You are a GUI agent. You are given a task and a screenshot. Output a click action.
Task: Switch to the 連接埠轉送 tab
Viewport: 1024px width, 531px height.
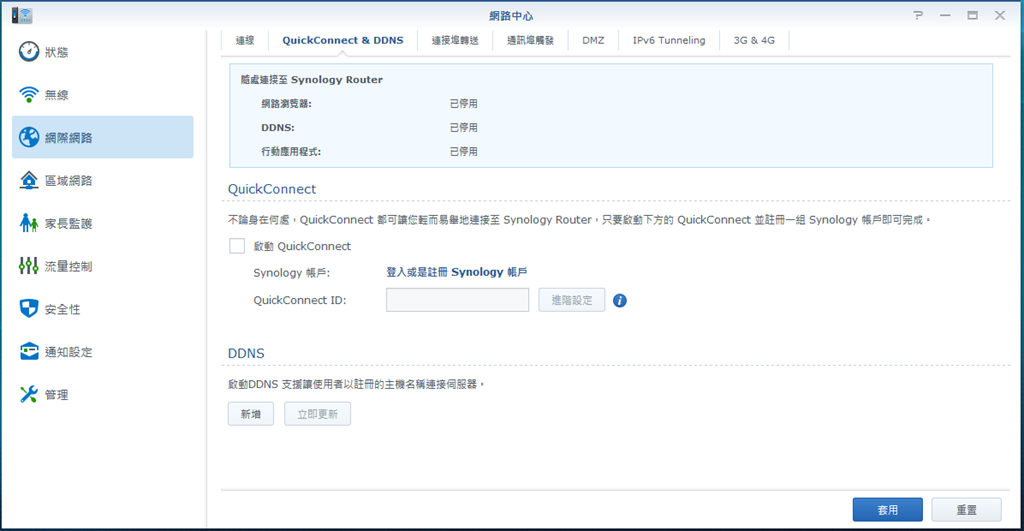(455, 40)
